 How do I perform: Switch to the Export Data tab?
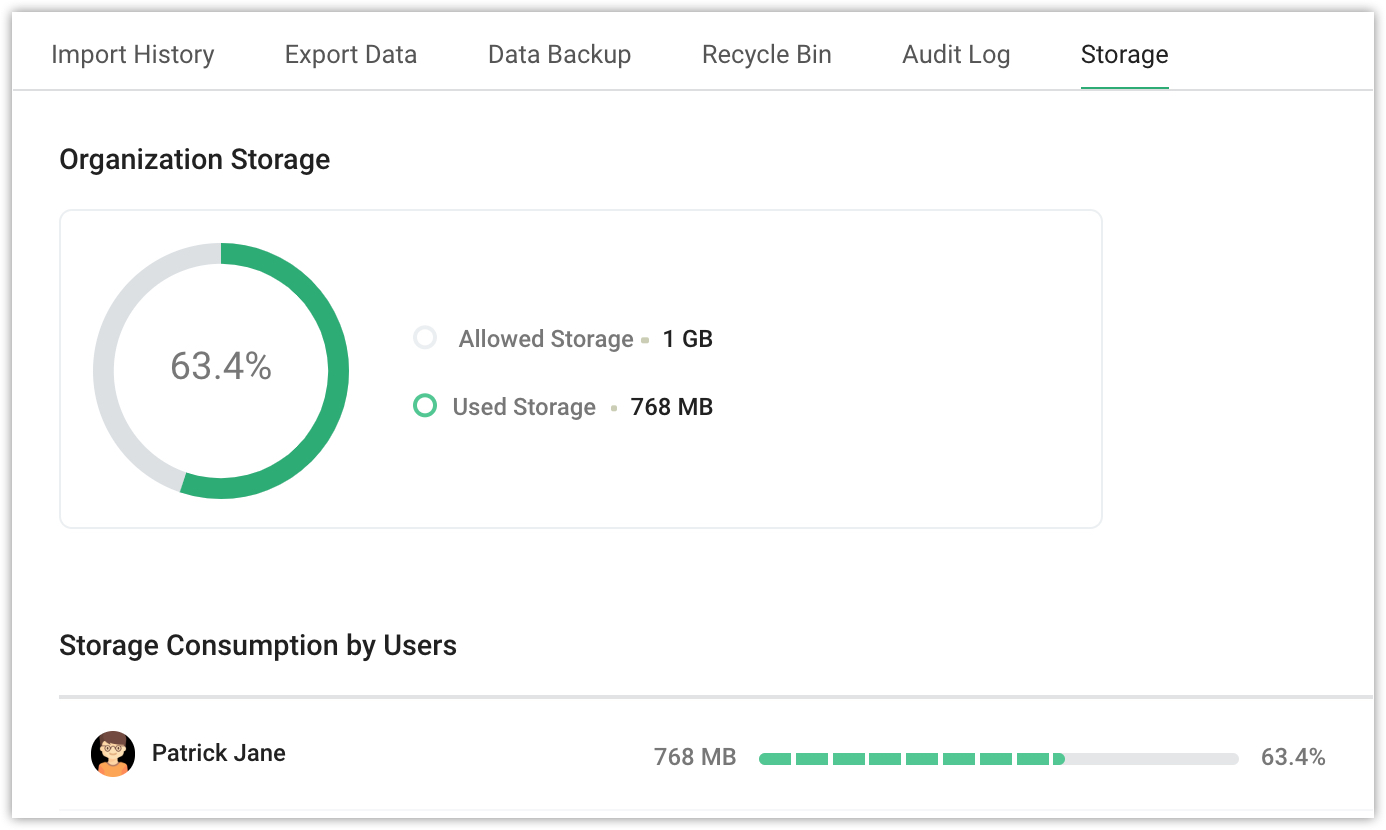(x=350, y=55)
